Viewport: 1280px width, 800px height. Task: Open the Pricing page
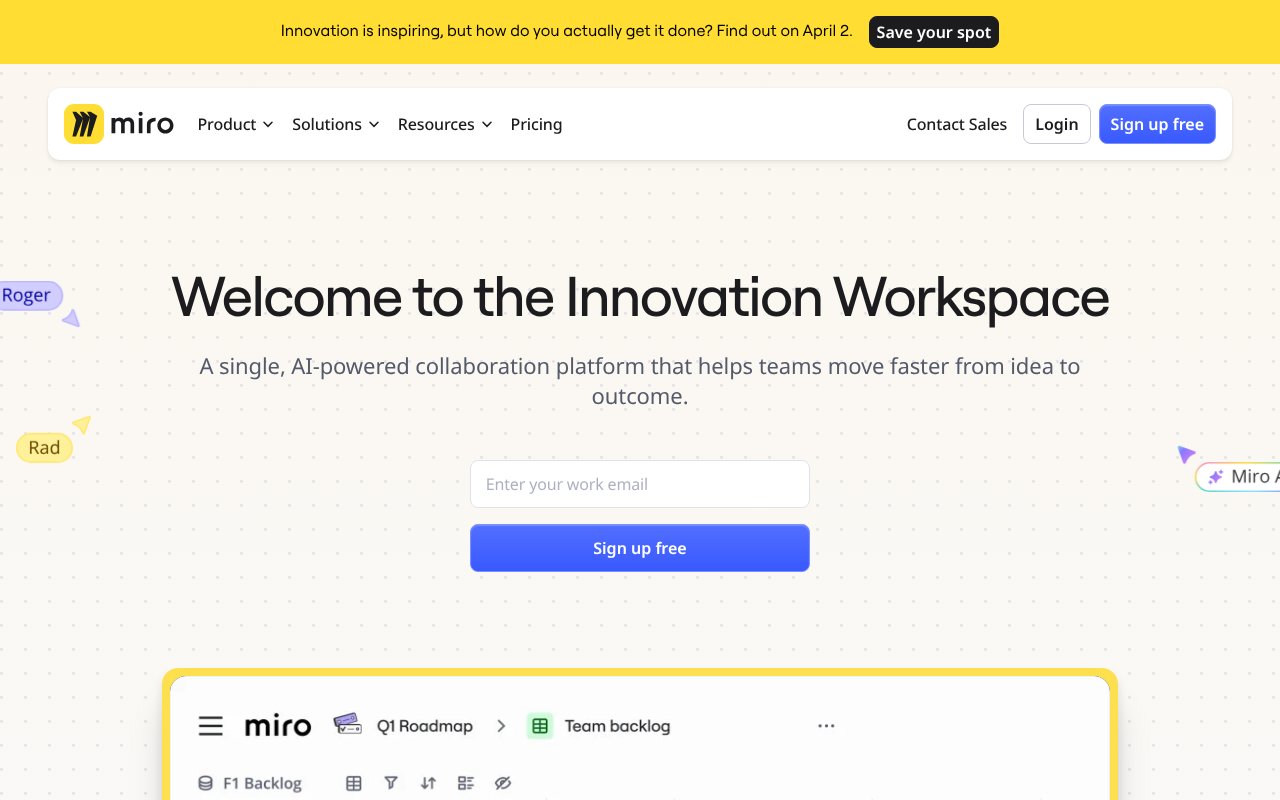(536, 124)
